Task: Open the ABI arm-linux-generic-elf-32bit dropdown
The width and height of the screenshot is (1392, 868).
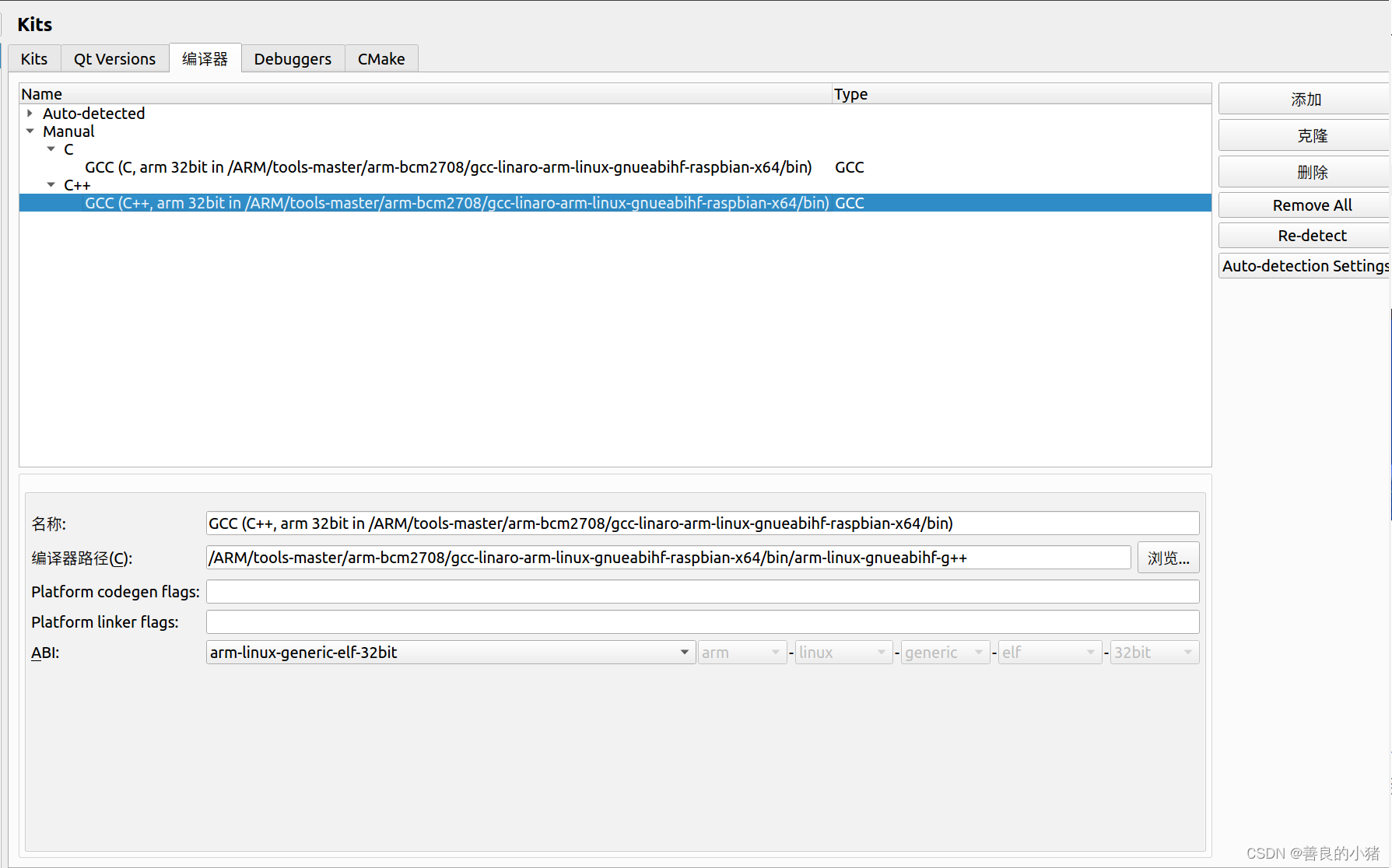Action: point(451,653)
